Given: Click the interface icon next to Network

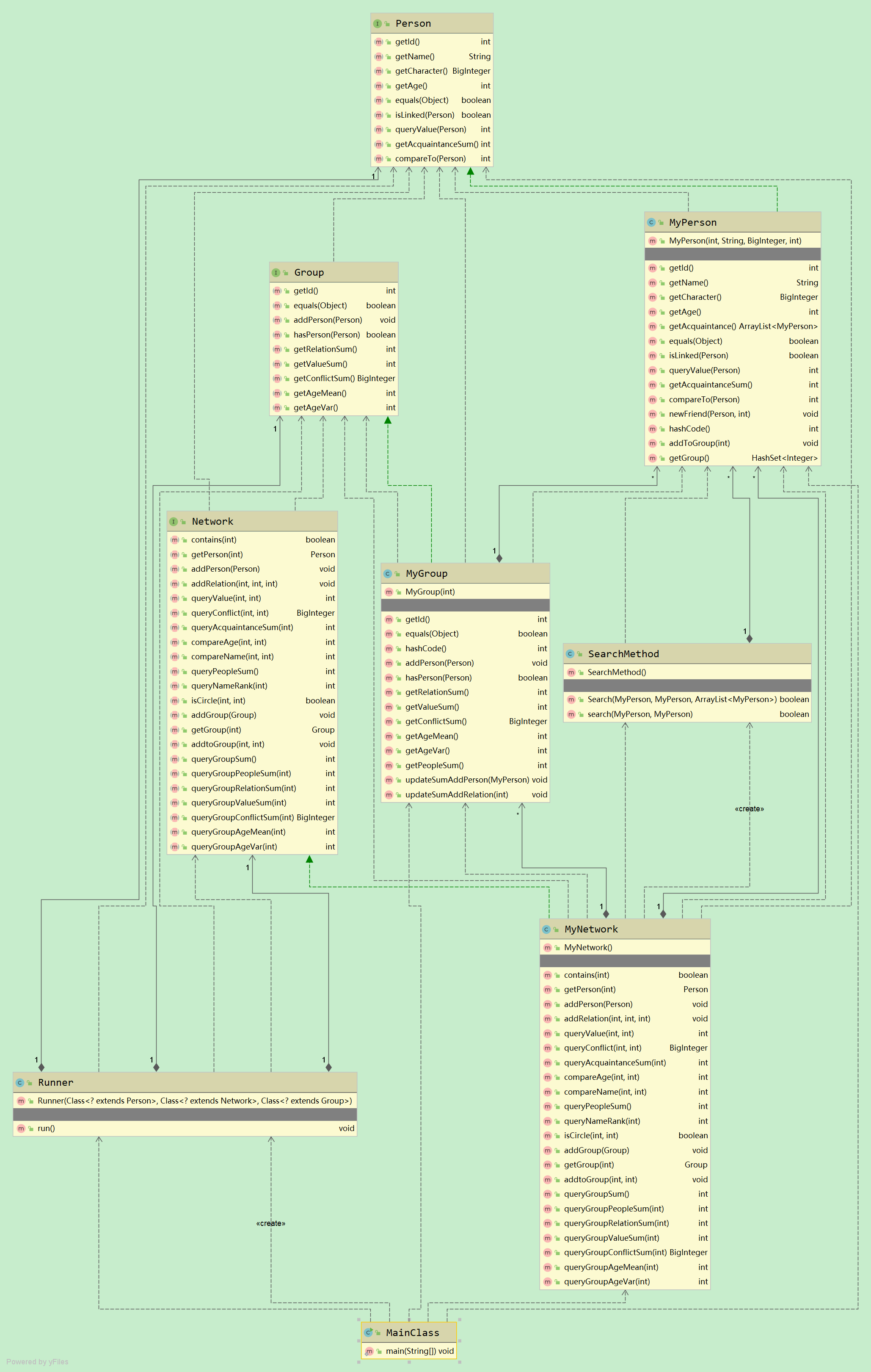Looking at the screenshot, I should [173, 522].
